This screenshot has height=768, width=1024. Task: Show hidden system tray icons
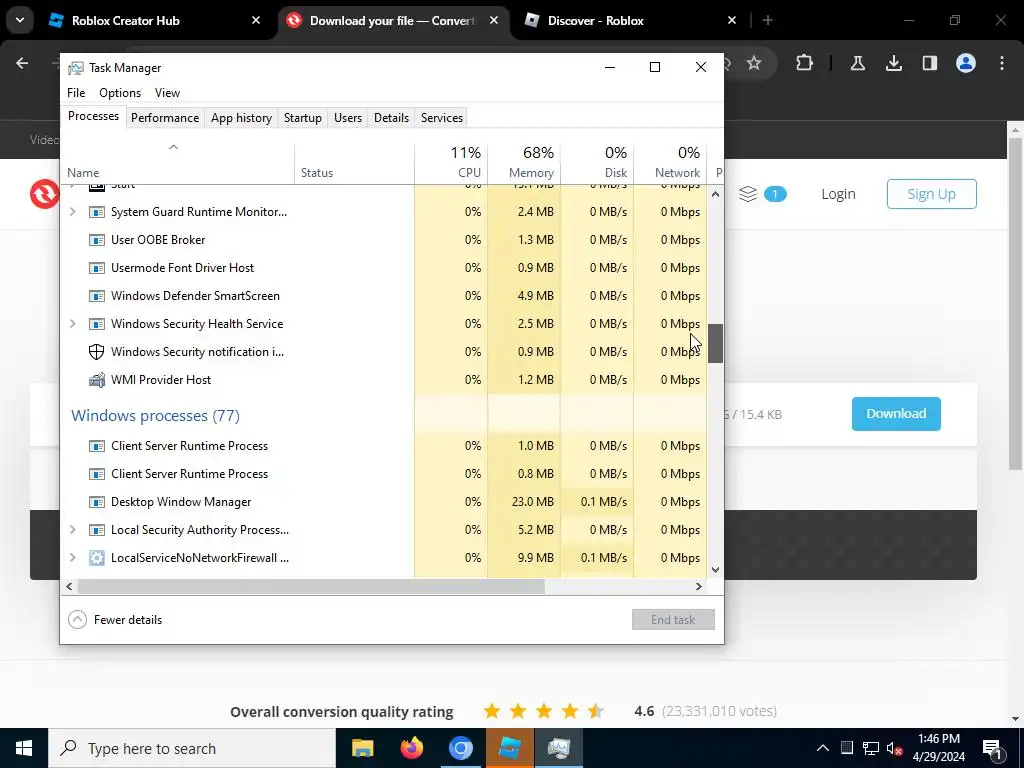(823, 748)
